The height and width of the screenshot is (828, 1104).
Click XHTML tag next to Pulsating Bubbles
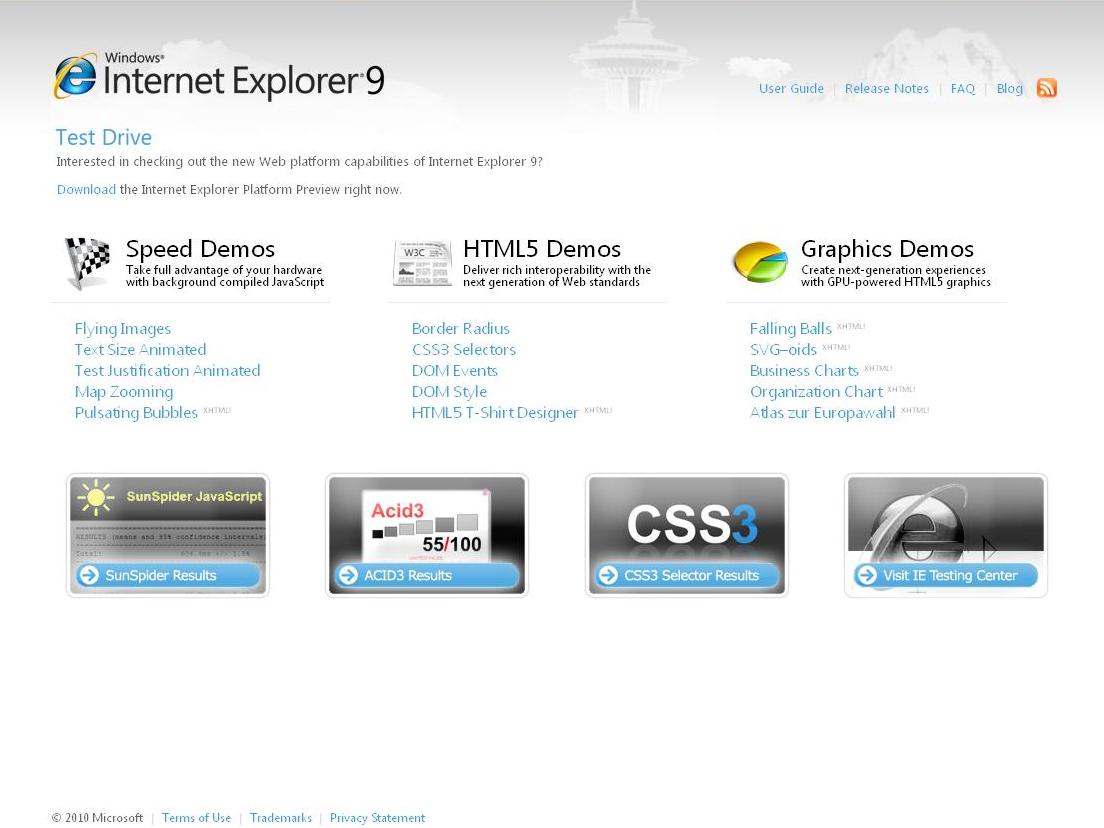pos(217,410)
